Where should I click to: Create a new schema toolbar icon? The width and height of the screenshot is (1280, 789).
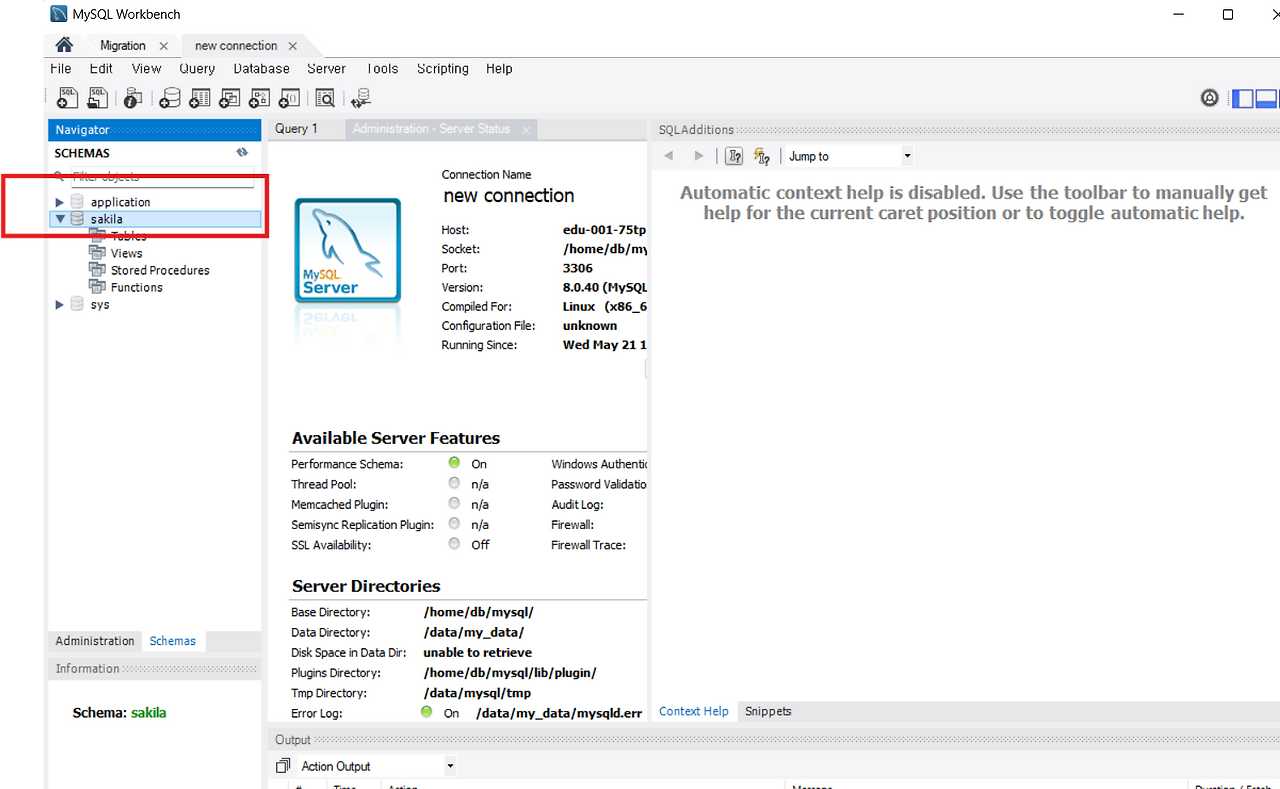point(171,98)
